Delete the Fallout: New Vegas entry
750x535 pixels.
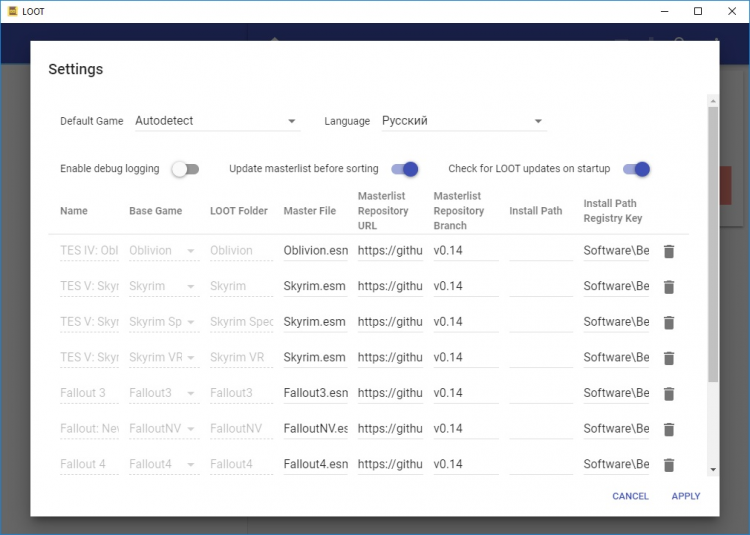pos(669,429)
